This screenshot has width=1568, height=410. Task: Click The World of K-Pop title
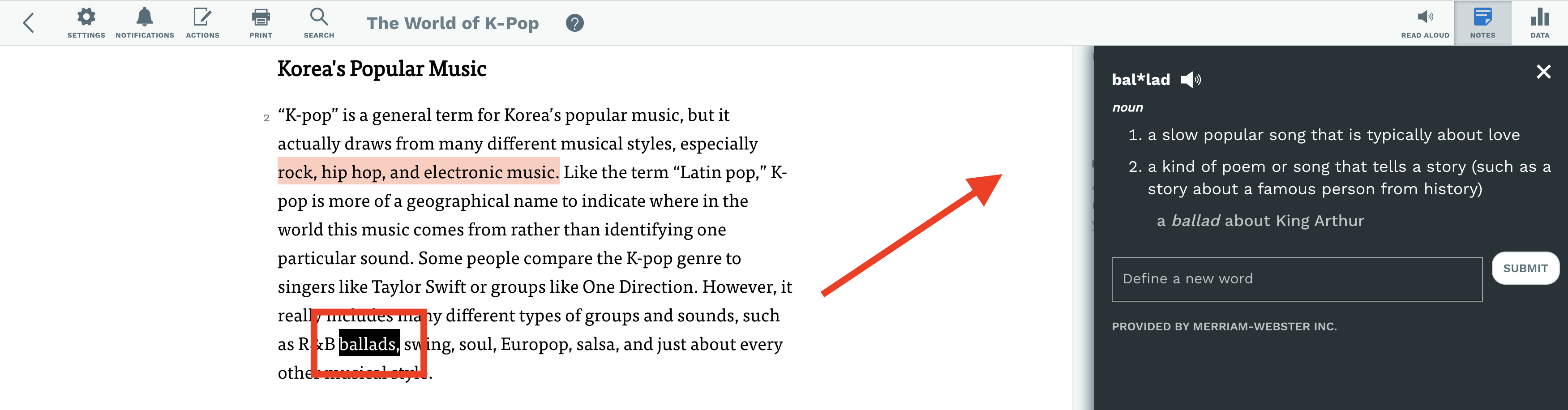pos(452,23)
